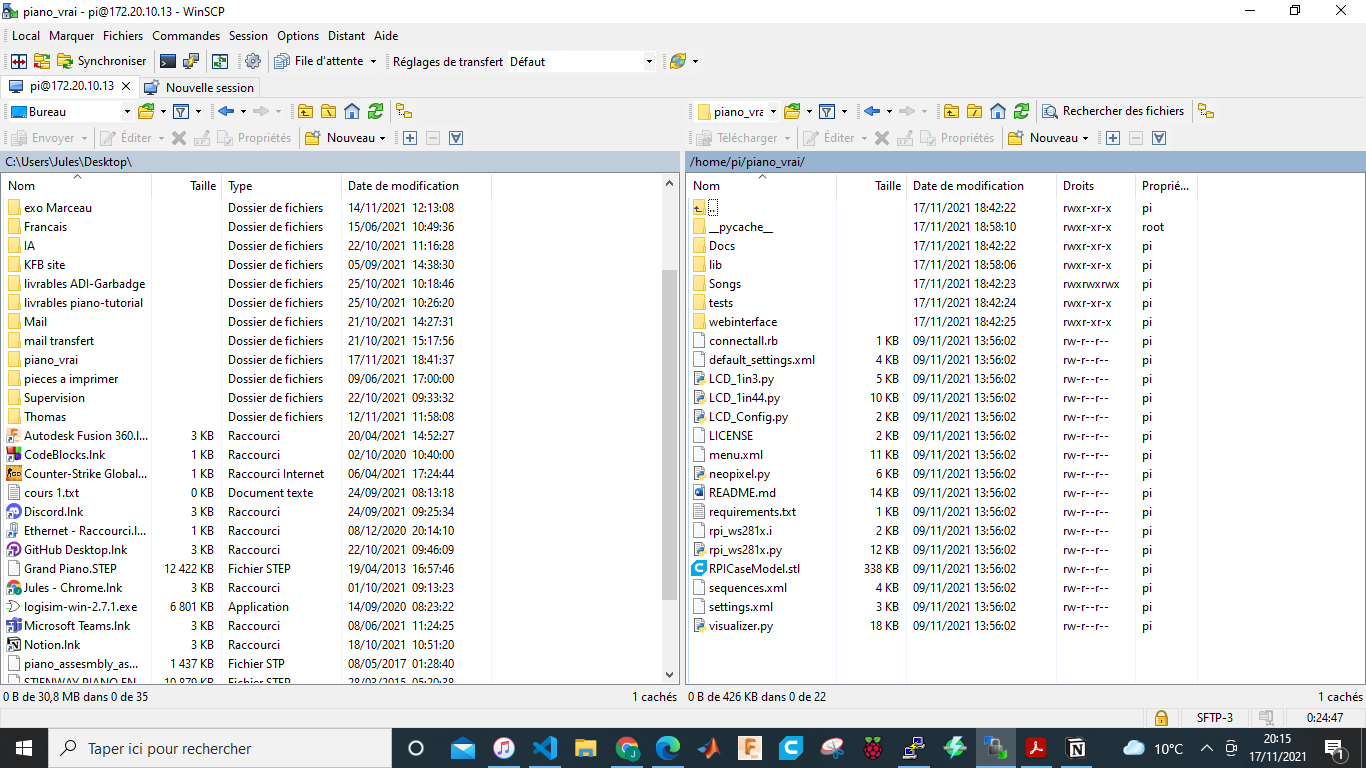Click local path C:\Users\Jules\Desktop\ bar
The height and width of the screenshot is (768, 1366).
[x=340, y=161]
